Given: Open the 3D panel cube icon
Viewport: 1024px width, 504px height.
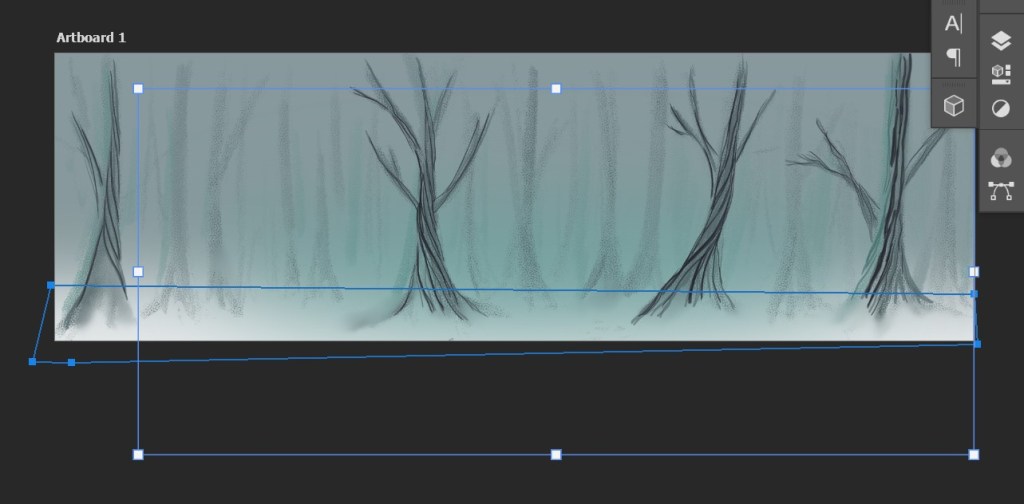Looking at the screenshot, I should [954, 105].
